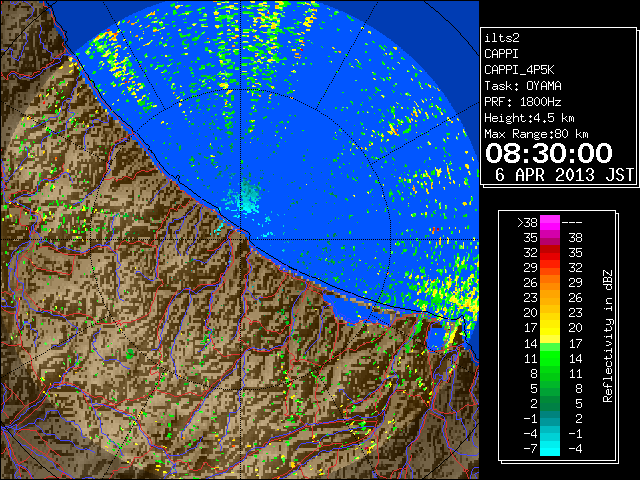Click the 'ilts2' label in the info box

point(502,38)
